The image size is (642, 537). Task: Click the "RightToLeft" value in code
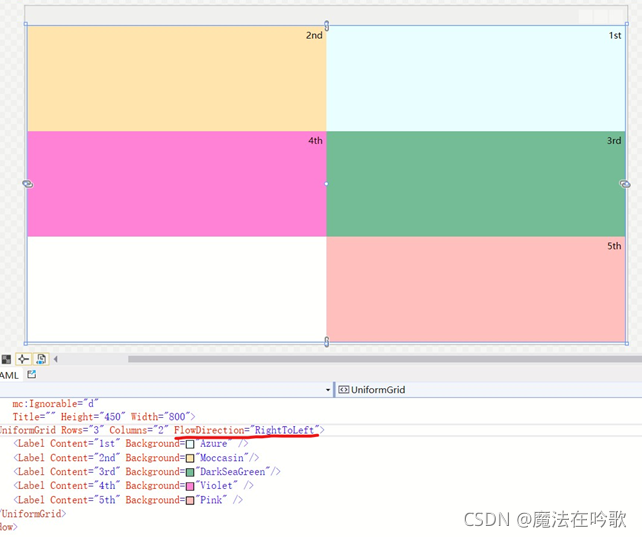point(285,430)
